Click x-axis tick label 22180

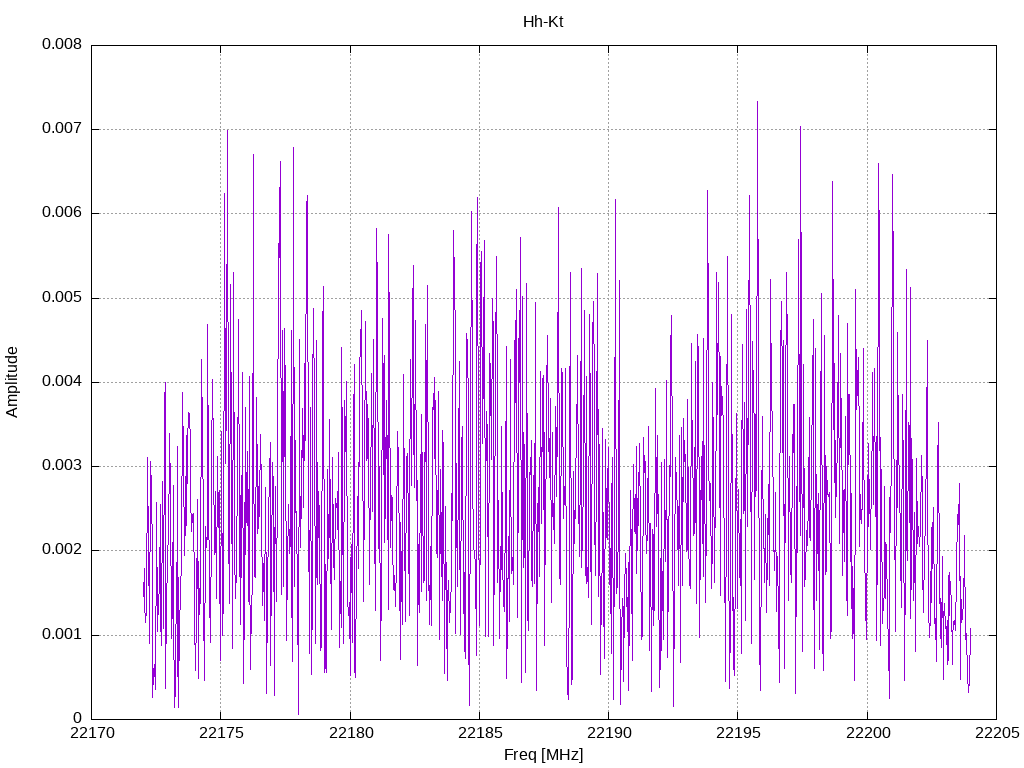[351, 733]
